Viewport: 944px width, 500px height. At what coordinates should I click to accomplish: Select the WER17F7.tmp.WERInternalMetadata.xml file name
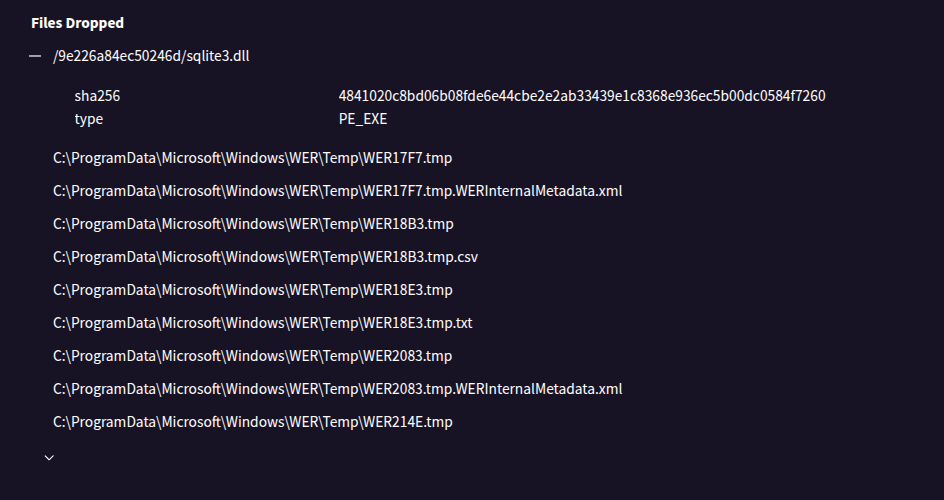pyautogui.click(x=493, y=191)
